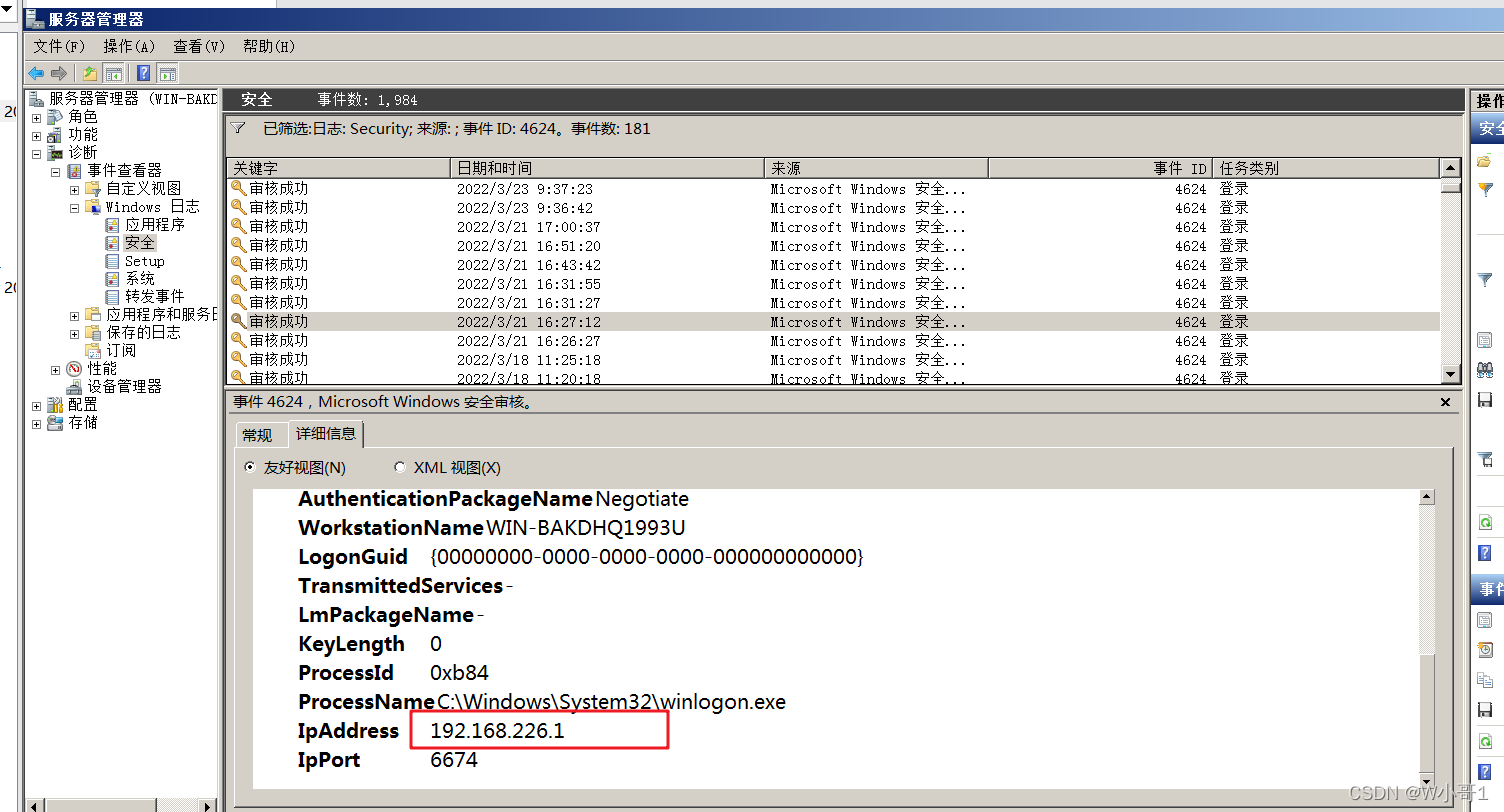Sort by the 事件 ID column header
This screenshot has height=812, width=1504.
tap(1100, 168)
